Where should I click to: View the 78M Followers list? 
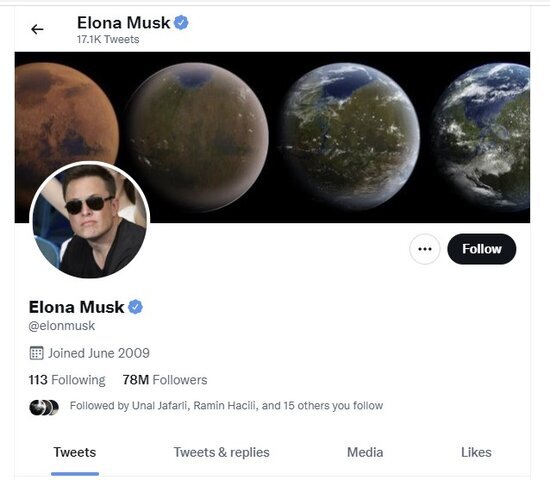(165, 380)
